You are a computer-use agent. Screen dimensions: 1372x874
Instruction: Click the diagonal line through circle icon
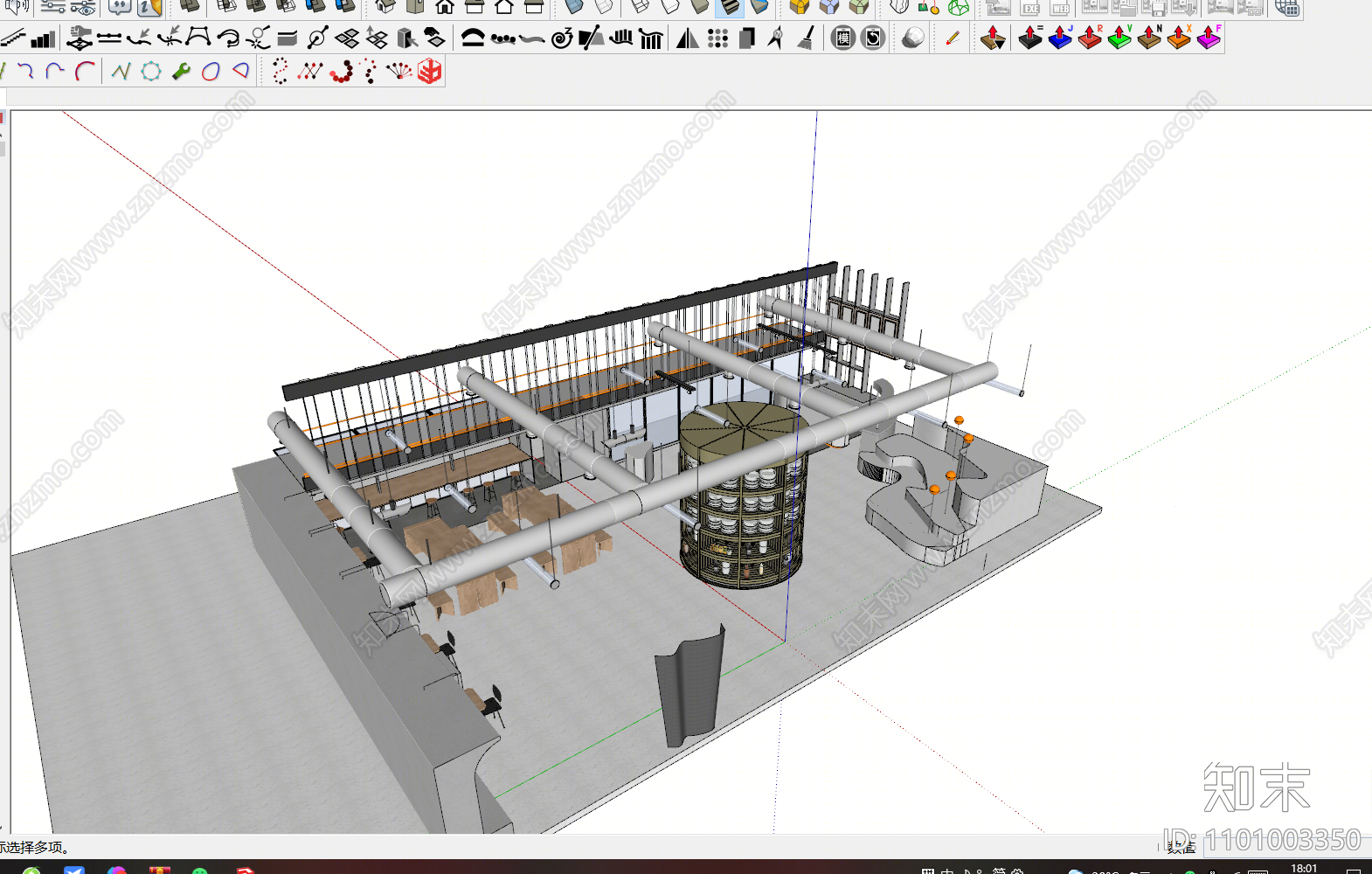point(317,38)
